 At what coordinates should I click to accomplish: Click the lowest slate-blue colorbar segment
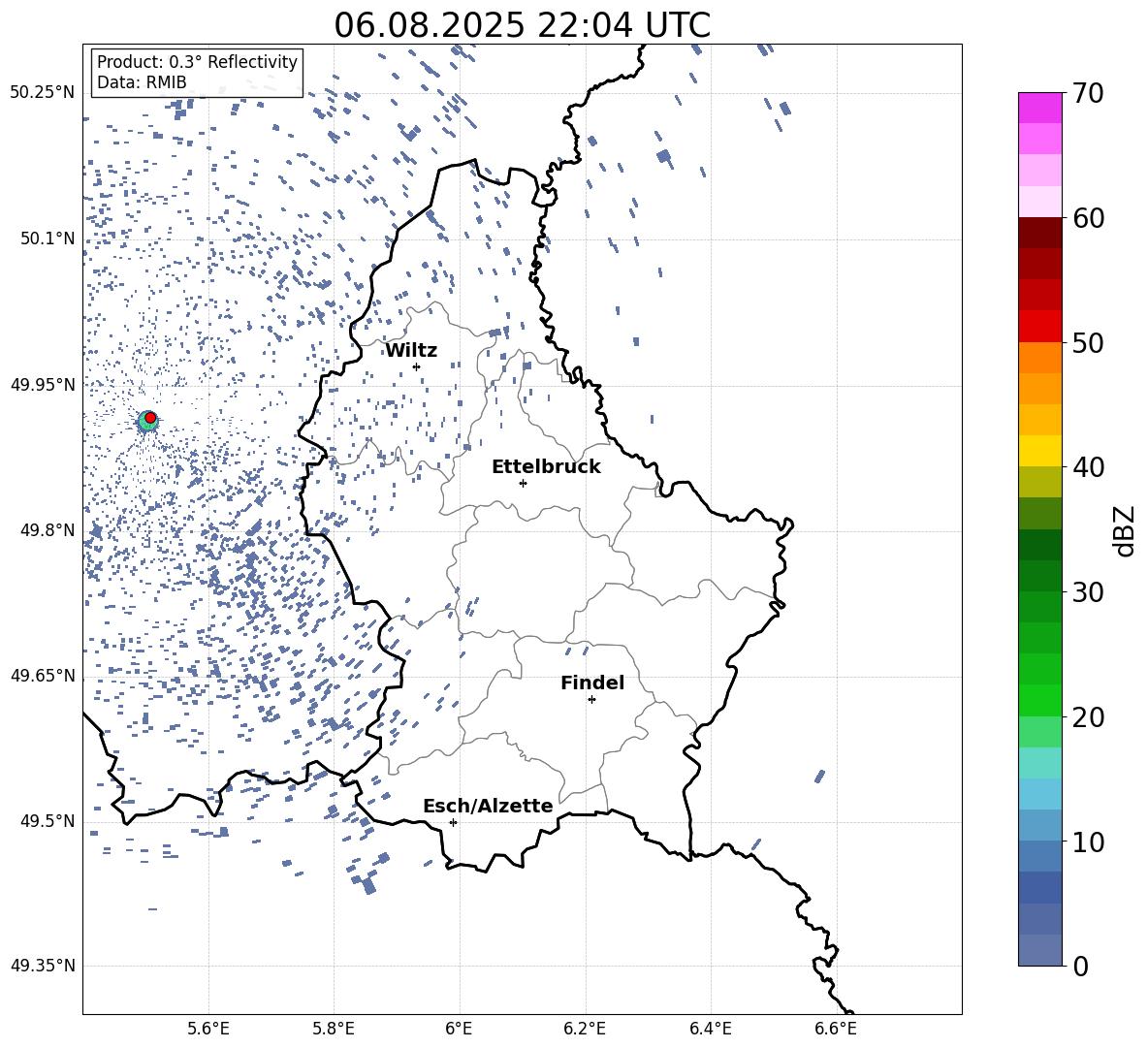coord(1040,950)
